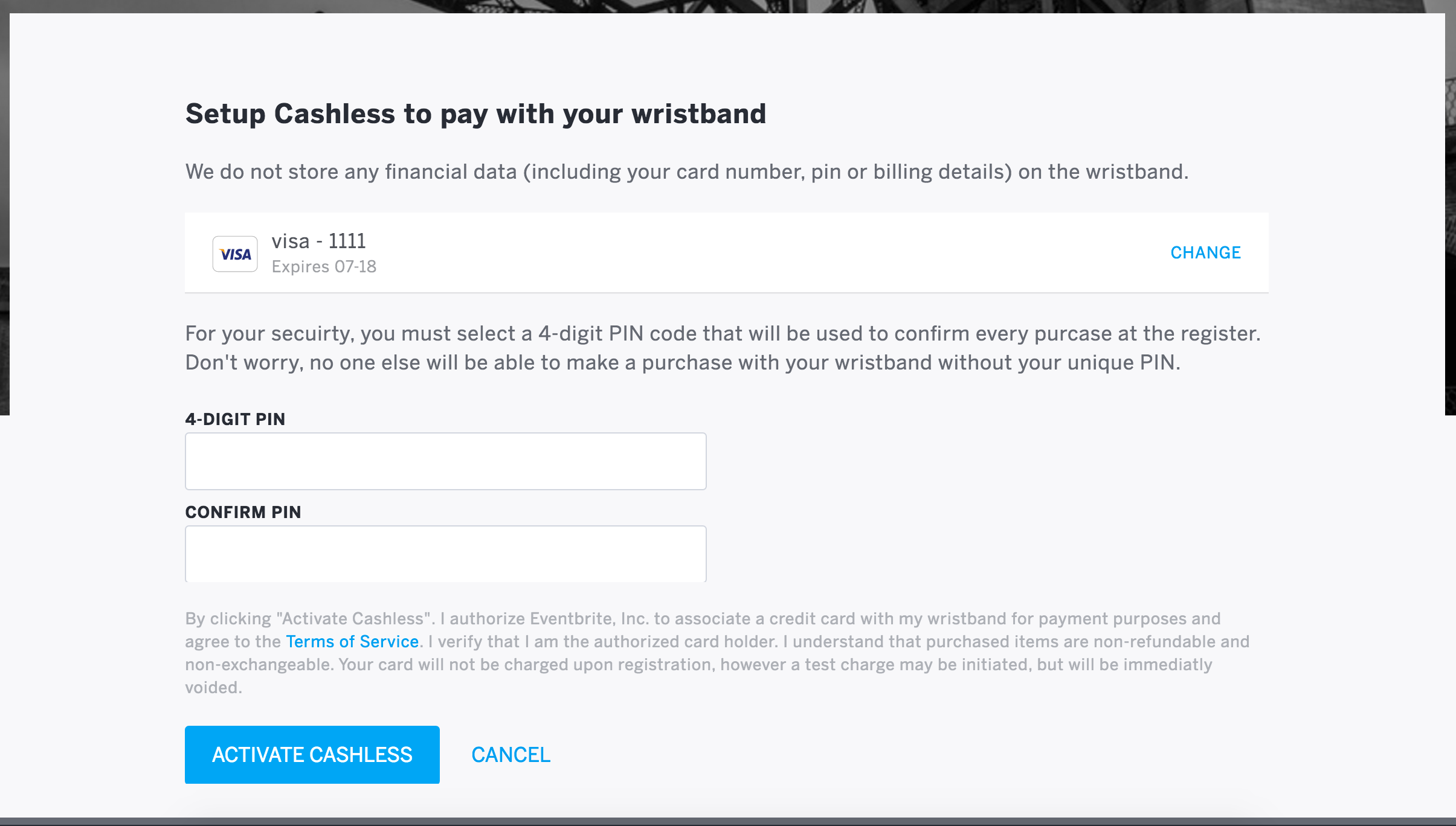1456x826 pixels.
Task: Click the background photo on right edge
Action: pos(1451,211)
